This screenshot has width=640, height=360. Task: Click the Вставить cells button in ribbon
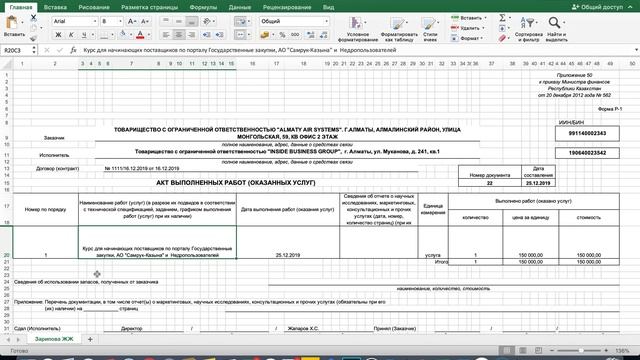[468, 18]
